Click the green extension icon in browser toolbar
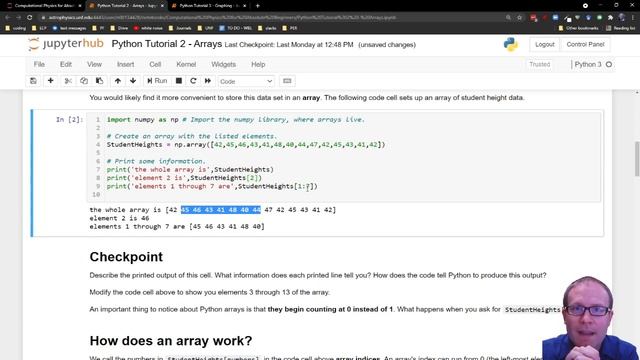The image size is (640, 360). pos(599,18)
